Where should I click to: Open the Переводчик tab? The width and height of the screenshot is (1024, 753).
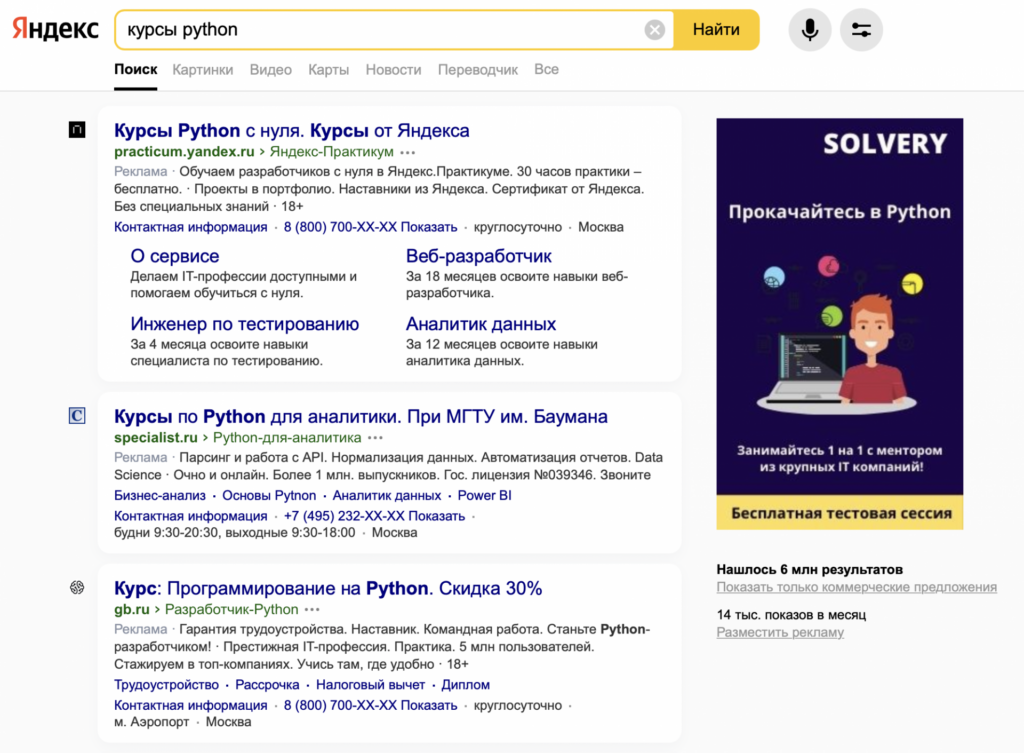tap(478, 69)
